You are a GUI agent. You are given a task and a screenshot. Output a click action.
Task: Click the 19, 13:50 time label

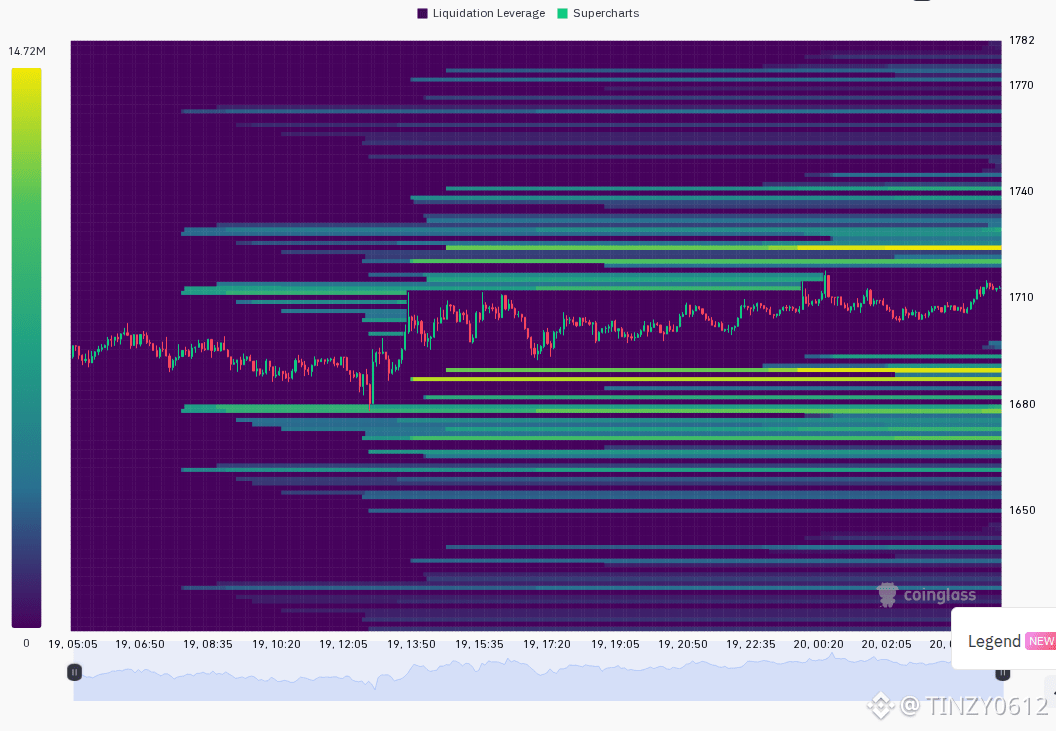411,644
